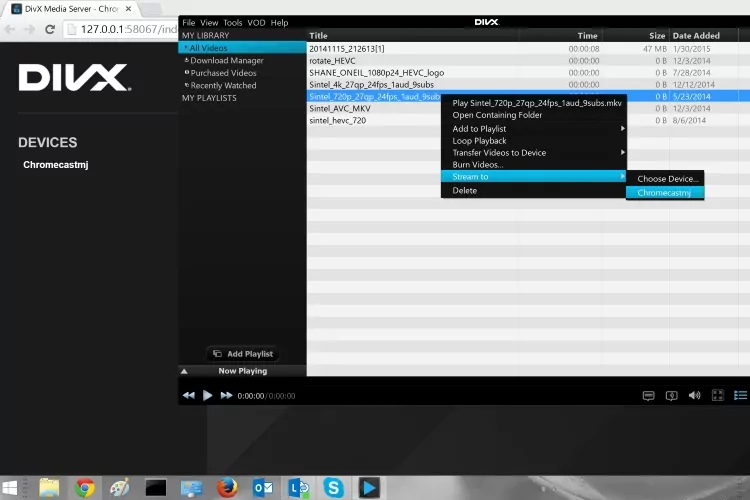Switch to DivX Media Server Chrome tab
750x500 pixels.
[72, 9]
